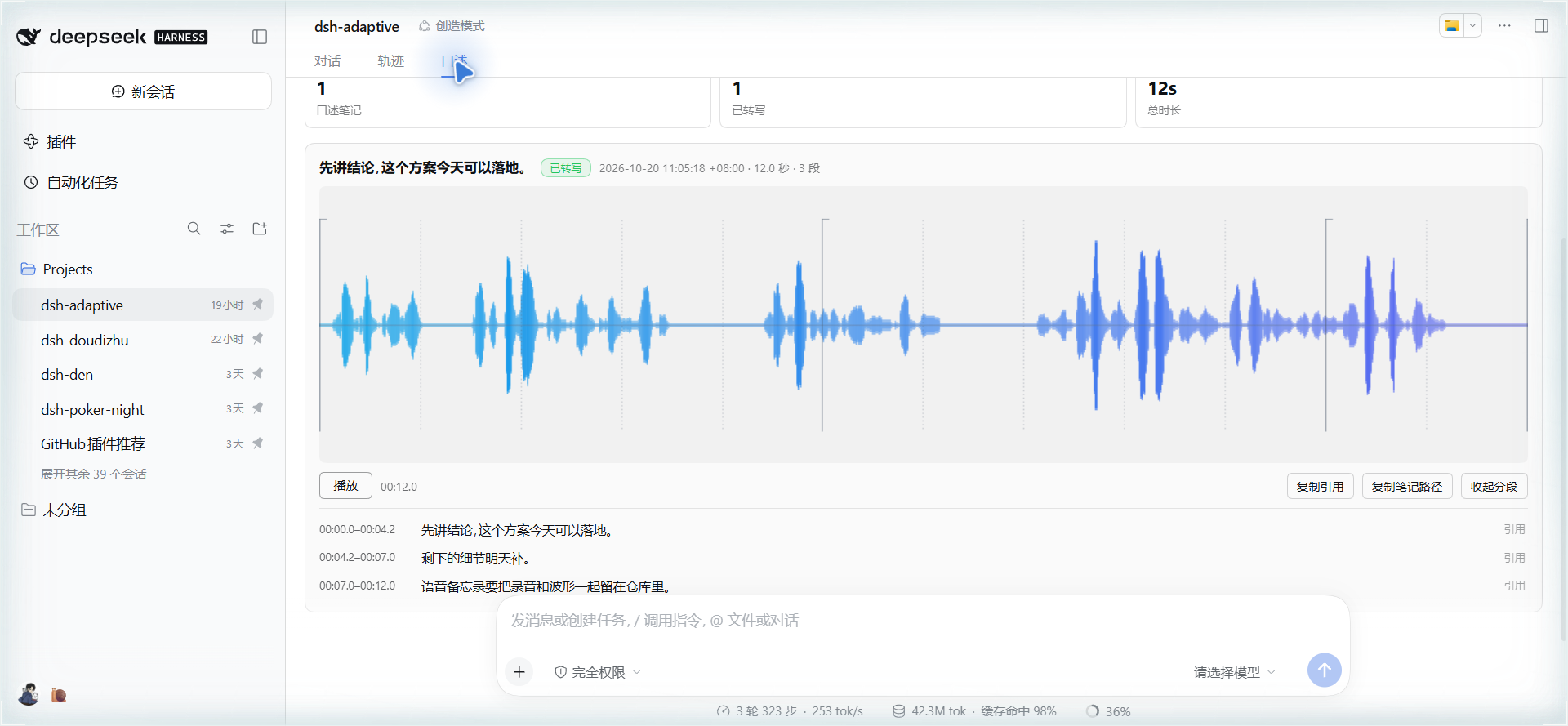Click 复制笔记路径 button
The width and height of the screenshot is (1568, 726).
click(1407, 486)
